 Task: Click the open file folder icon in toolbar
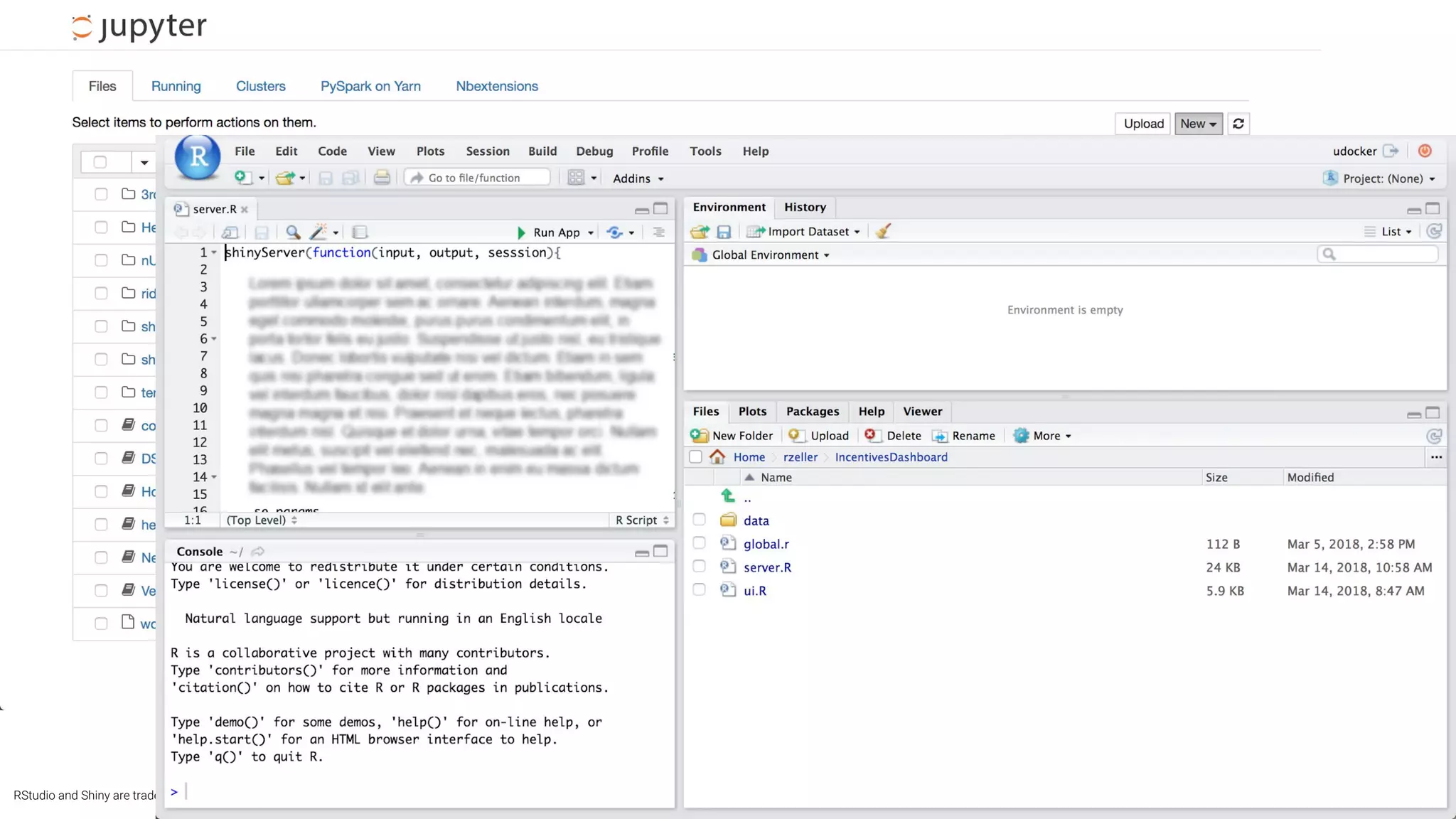pos(285,178)
